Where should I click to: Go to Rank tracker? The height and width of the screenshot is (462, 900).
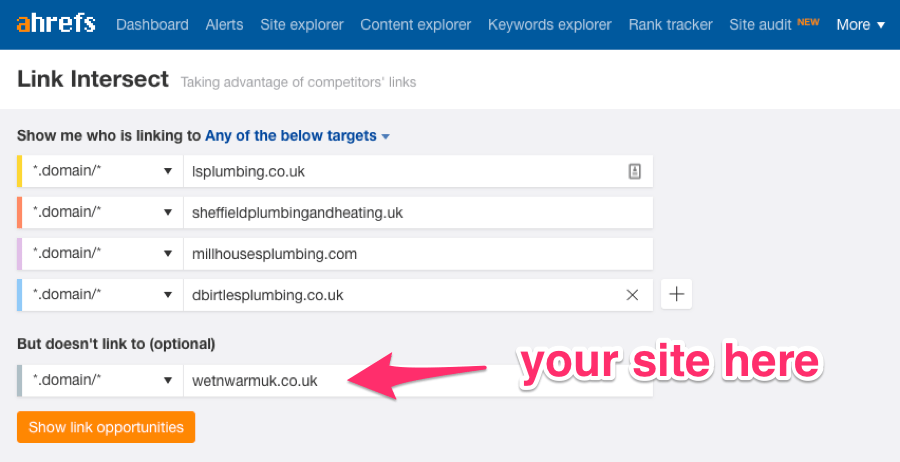pyautogui.click(x=671, y=24)
